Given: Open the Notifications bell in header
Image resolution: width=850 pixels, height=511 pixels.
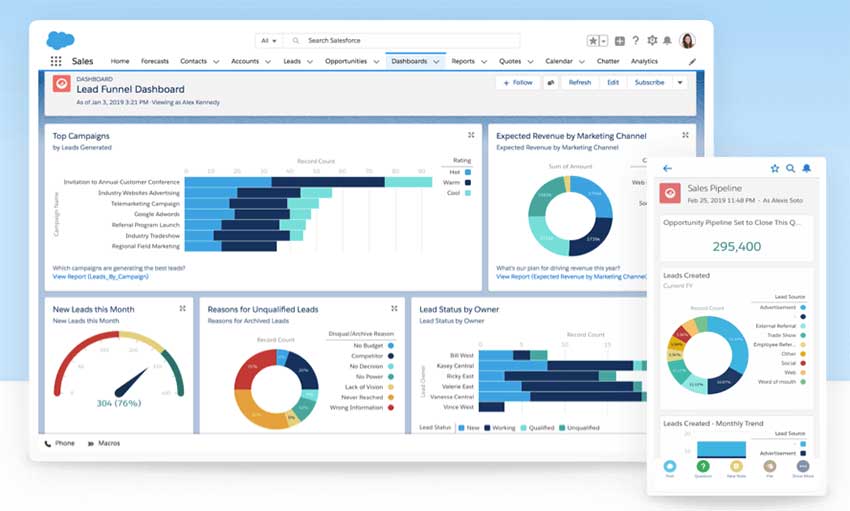Looking at the screenshot, I should (667, 41).
